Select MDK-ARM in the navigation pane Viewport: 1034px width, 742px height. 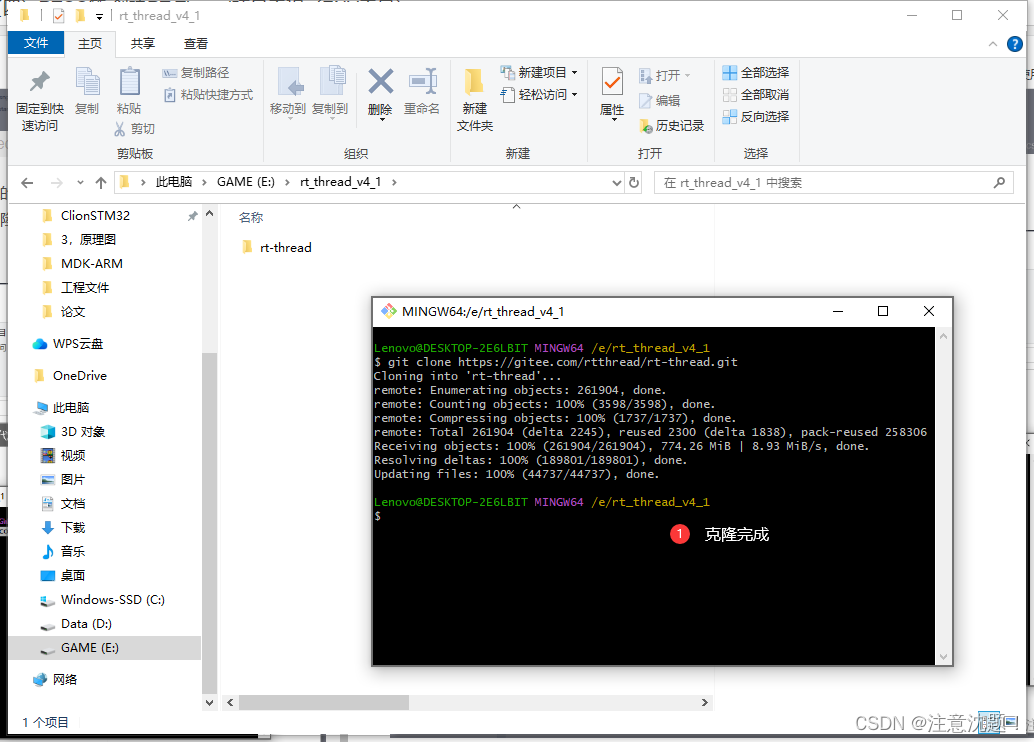(x=92, y=264)
